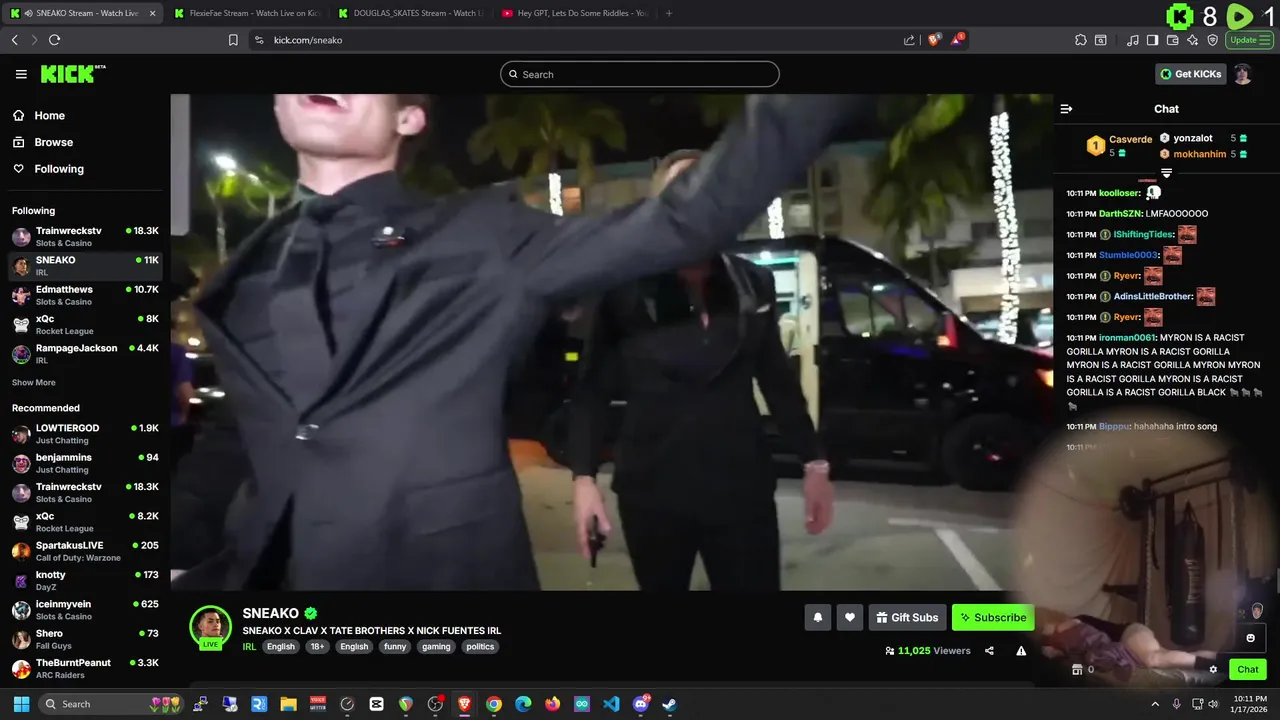Screen dimensions: 1280x720
Task: Click the funny tag
Action: (395, 647)
